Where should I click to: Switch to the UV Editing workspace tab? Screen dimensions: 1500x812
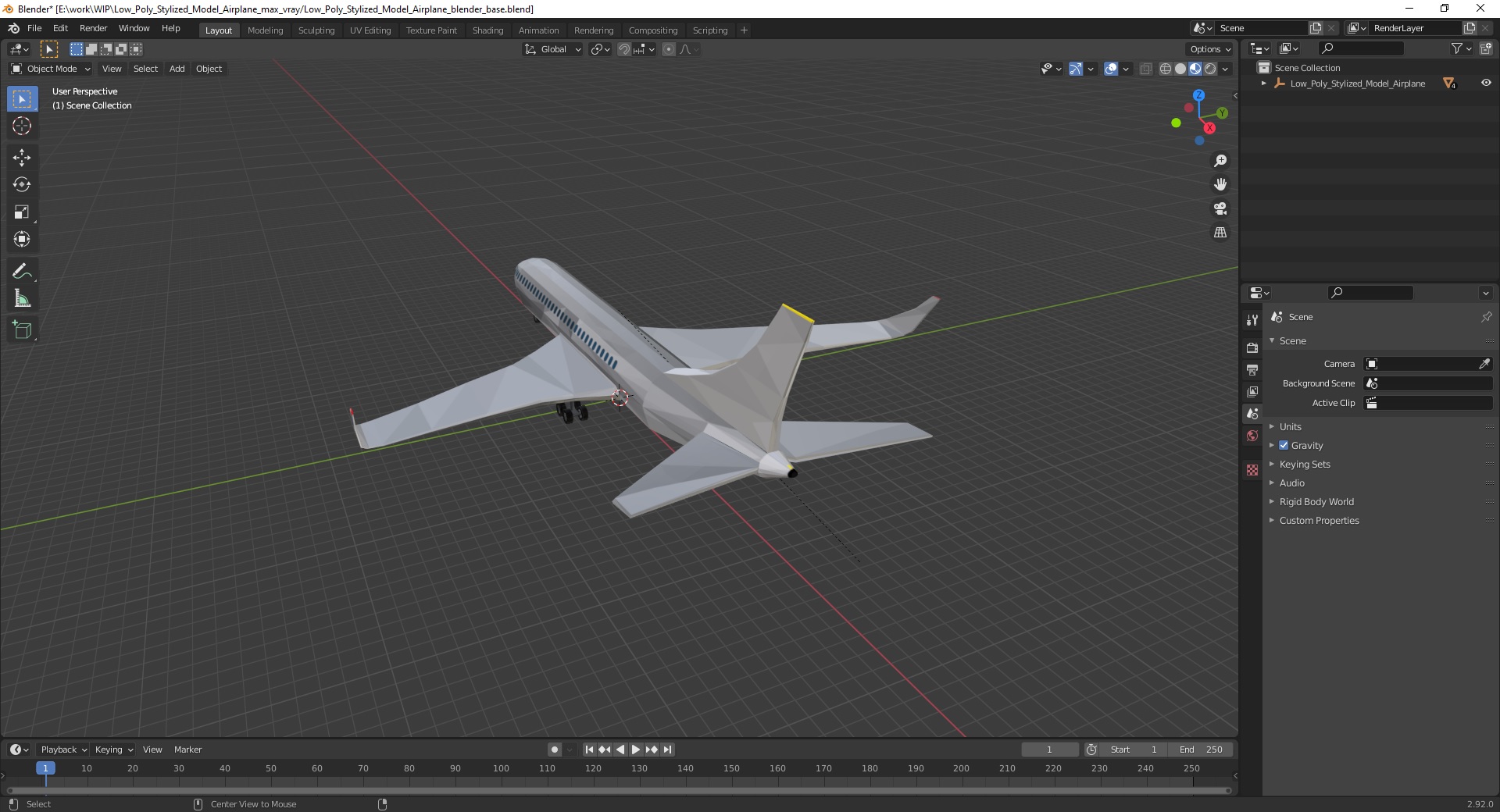370,30
